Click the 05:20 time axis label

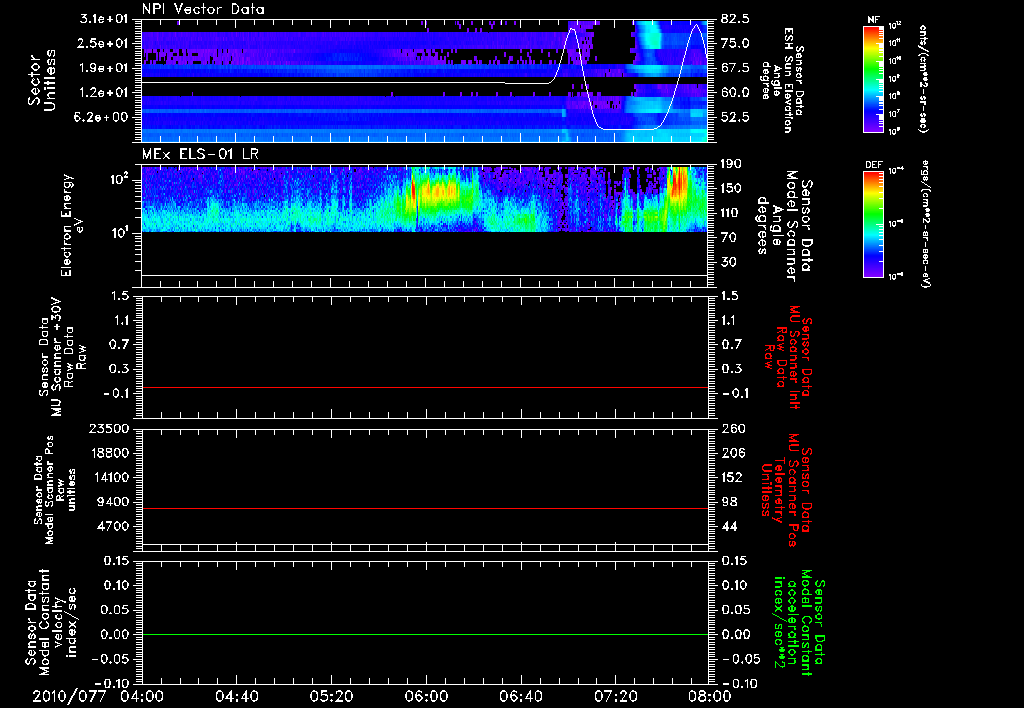[x=331, y=696]
